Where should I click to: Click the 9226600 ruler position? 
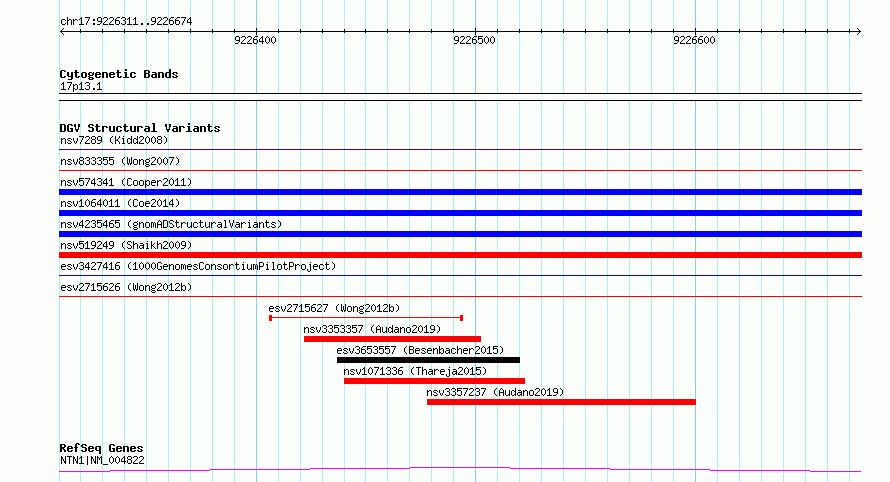(x=694, y=40)
